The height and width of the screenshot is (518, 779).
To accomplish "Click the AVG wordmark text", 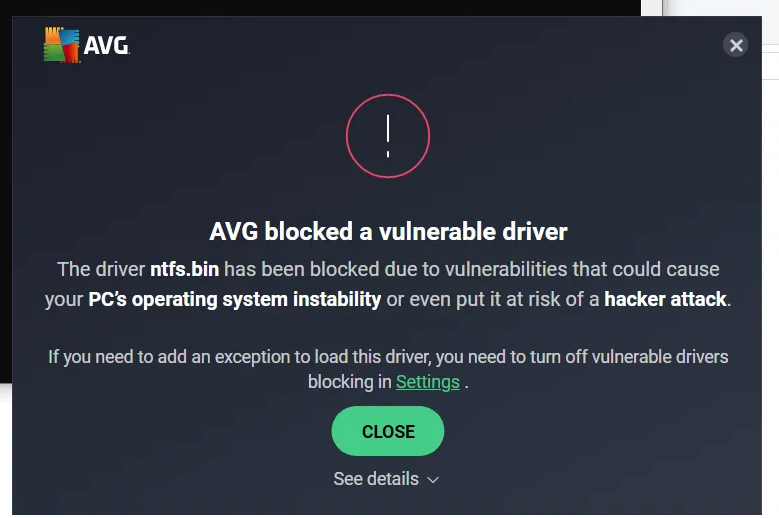I will tap(106, 46).
